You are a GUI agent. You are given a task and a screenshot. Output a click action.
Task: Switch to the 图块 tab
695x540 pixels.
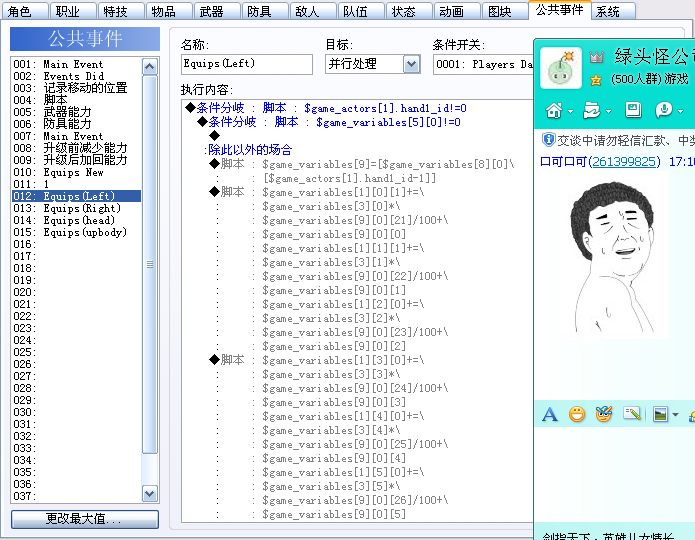(x=505, y=11)
